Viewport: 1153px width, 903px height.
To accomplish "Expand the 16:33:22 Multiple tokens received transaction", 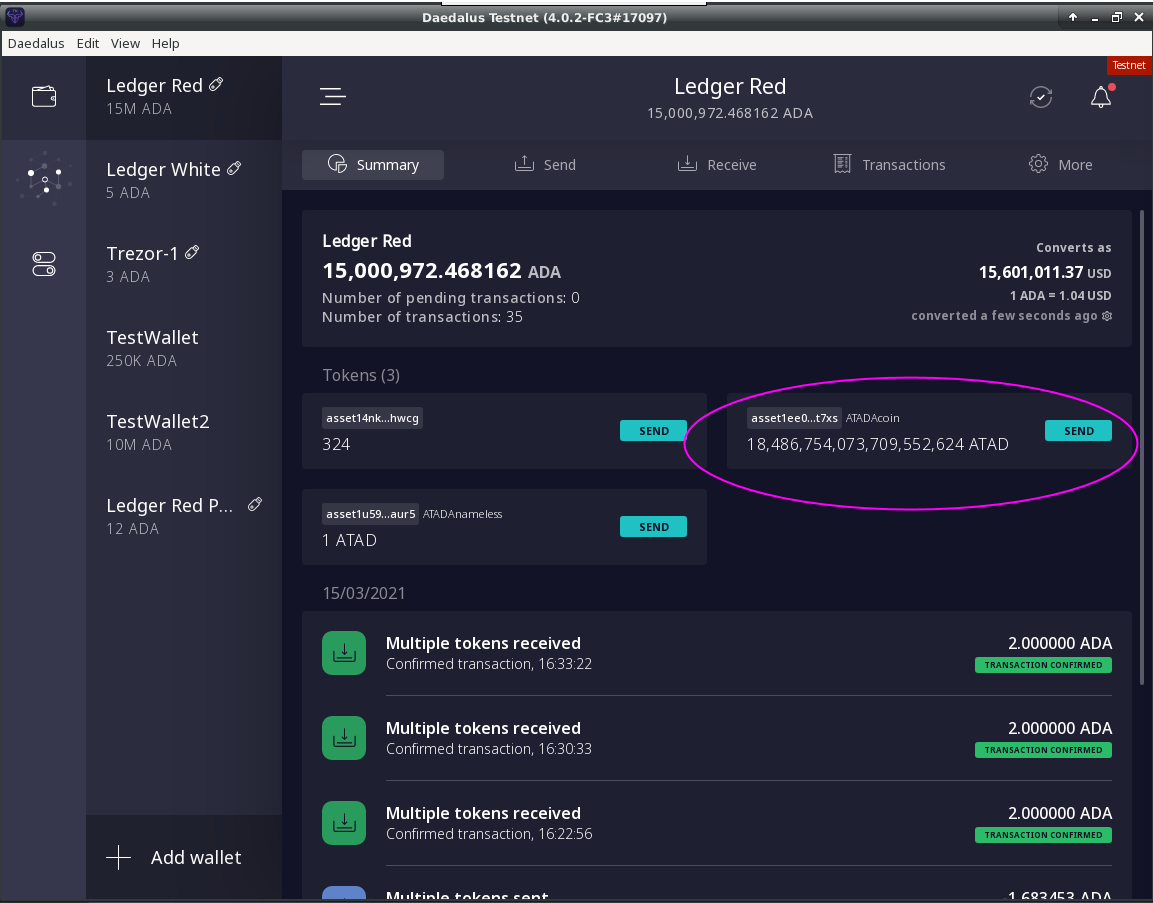I will click(717, 653).
